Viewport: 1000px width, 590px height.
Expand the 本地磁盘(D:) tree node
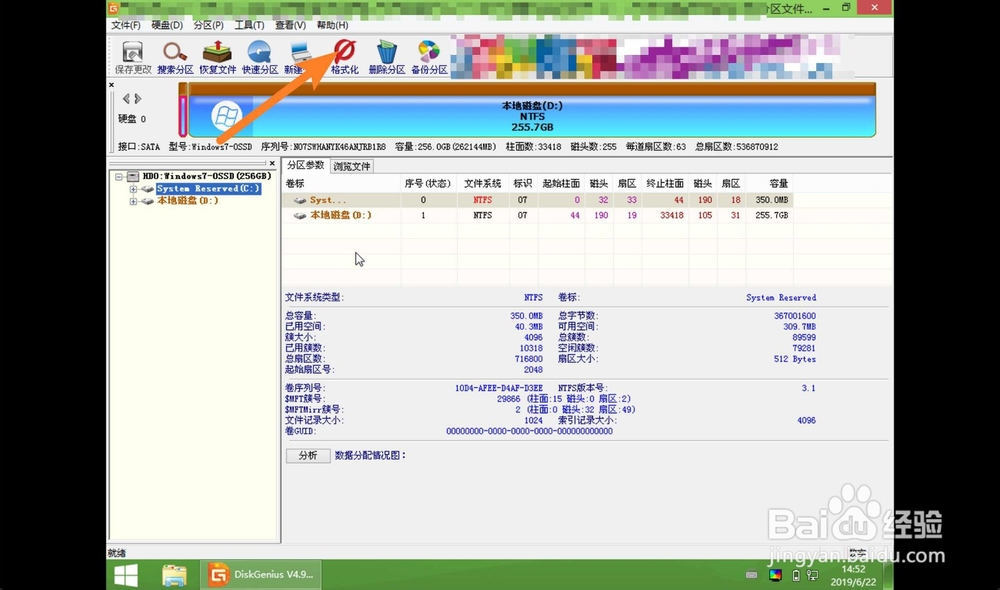click(x=133, y=201)
